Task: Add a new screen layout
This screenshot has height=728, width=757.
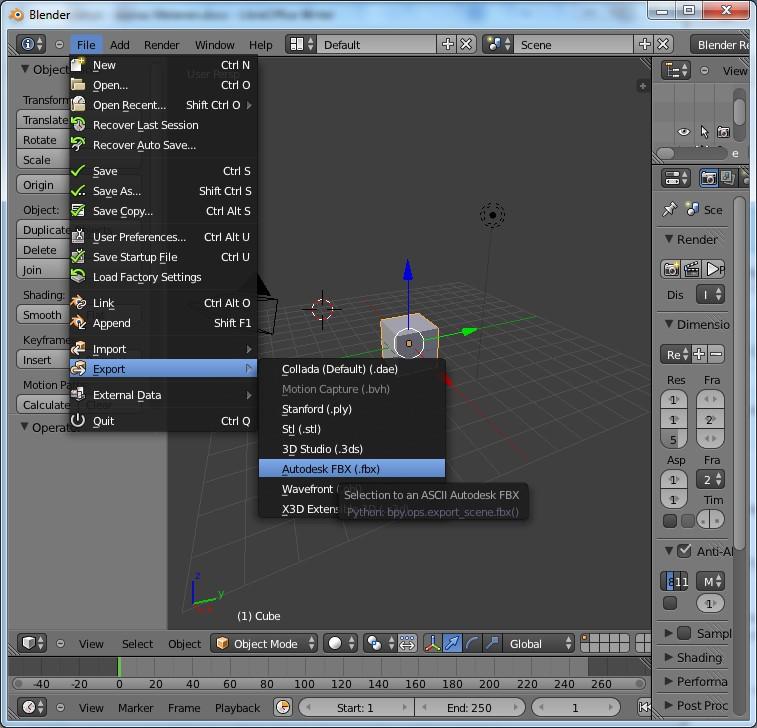Action: tap(448, 44)
